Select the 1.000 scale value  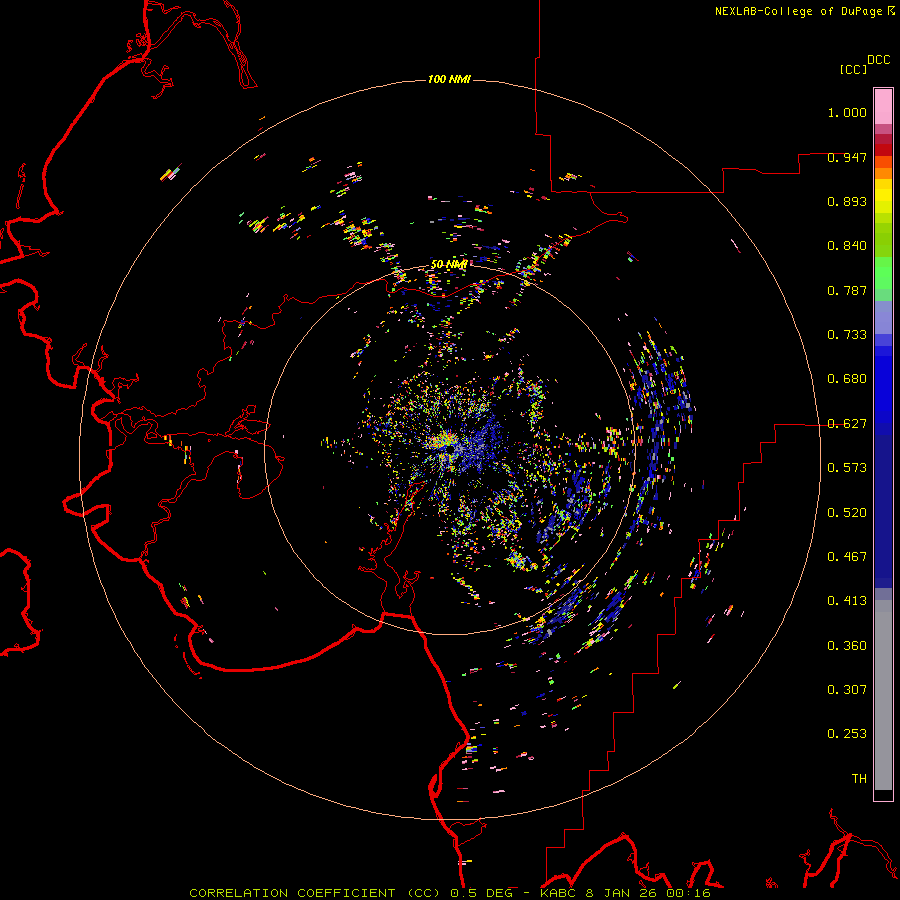pyautogui.click(x=847, y=112)
